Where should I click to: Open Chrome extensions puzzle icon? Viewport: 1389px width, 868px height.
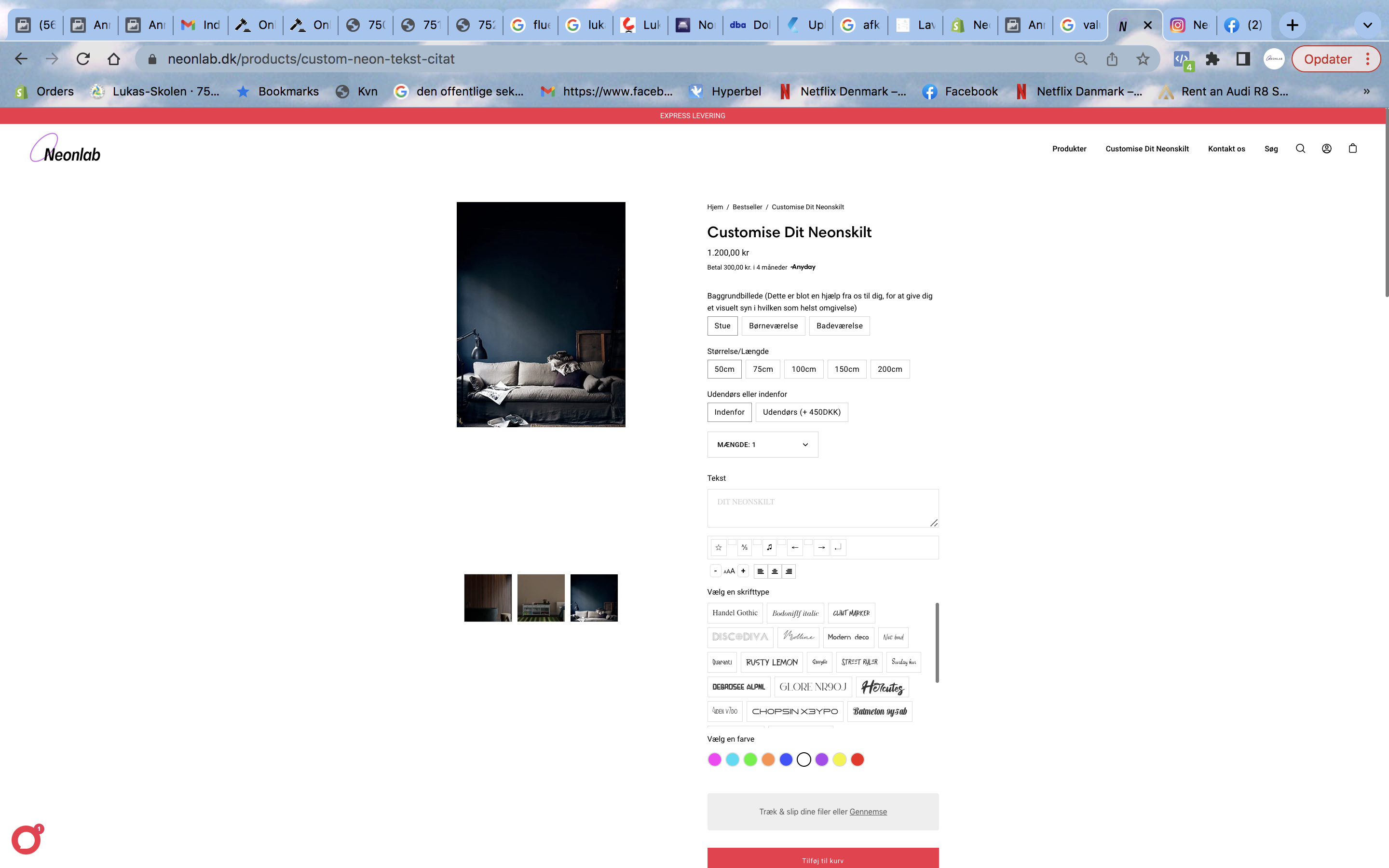[1212, 59]
